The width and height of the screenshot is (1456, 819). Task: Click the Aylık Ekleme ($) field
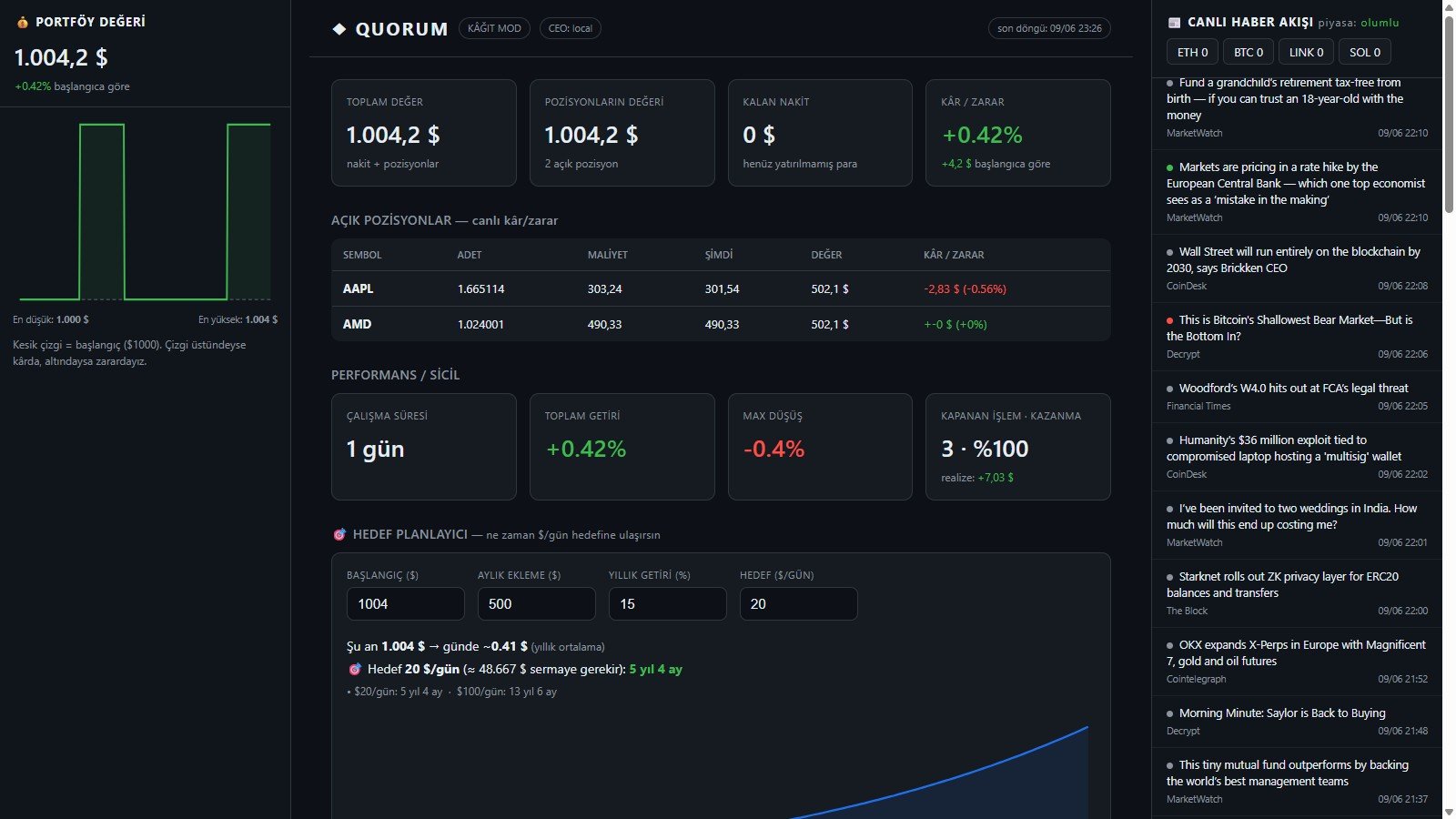[537, 604]
